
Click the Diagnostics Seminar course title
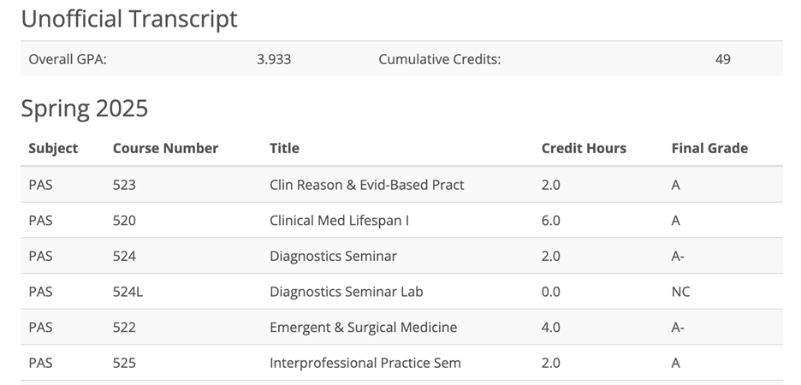pyautogui.click(x=333, y=256)
